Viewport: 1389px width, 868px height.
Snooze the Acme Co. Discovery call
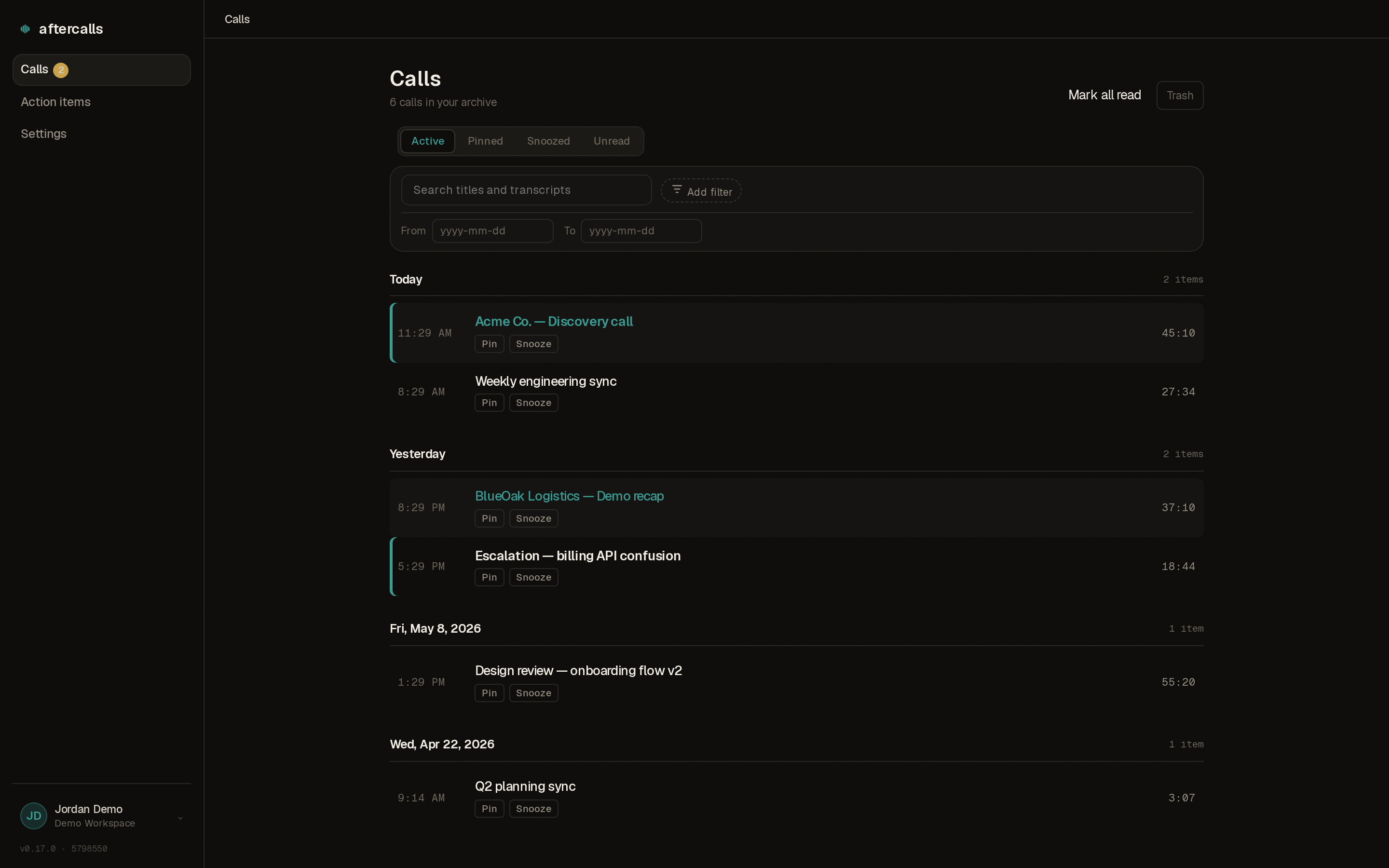[533, 344]
